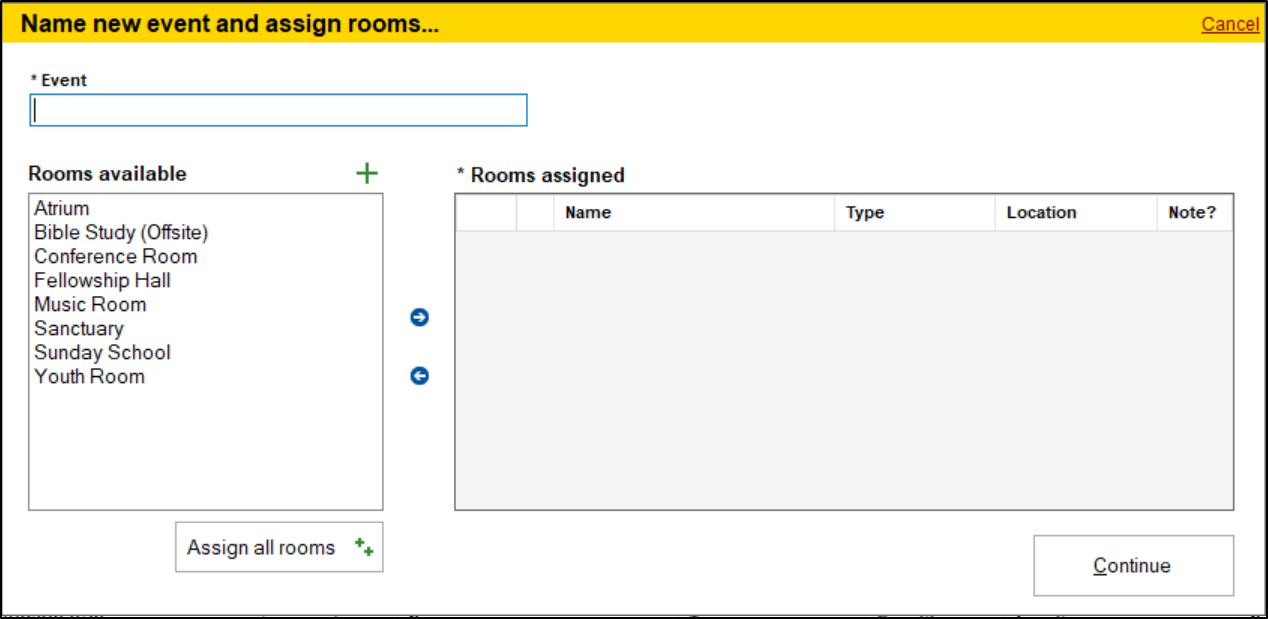The image size is (1268, 619).
Task: Select Fellowship Hall room
Action: 102,280
